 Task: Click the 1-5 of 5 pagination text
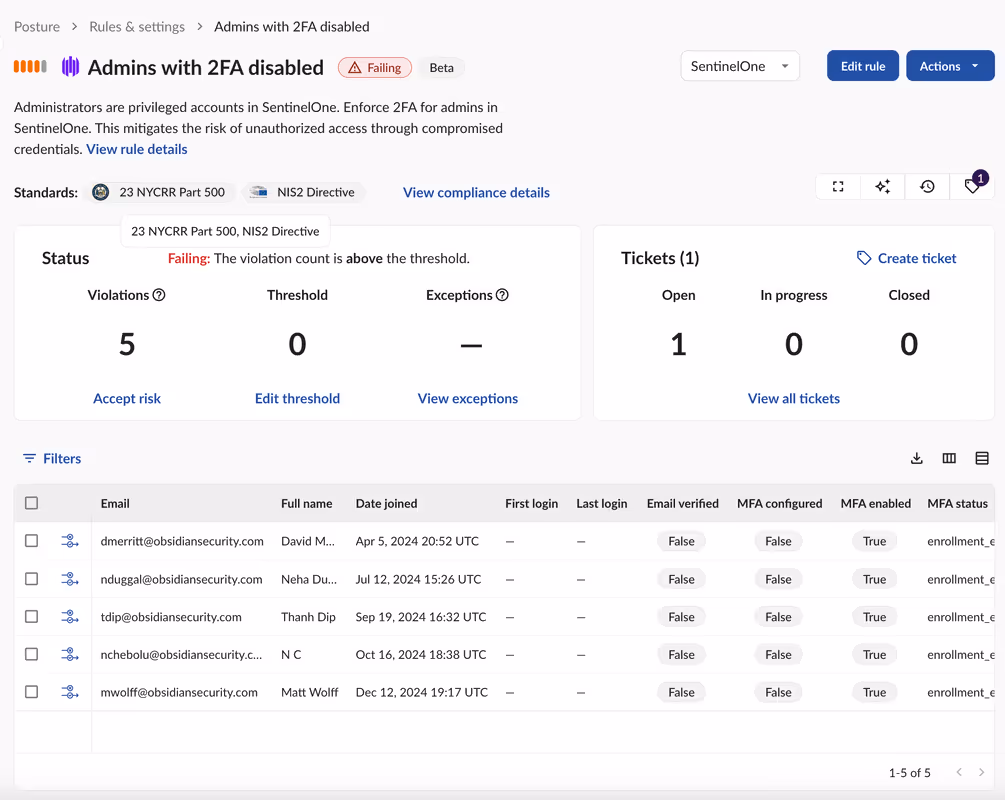click(909, 773)
